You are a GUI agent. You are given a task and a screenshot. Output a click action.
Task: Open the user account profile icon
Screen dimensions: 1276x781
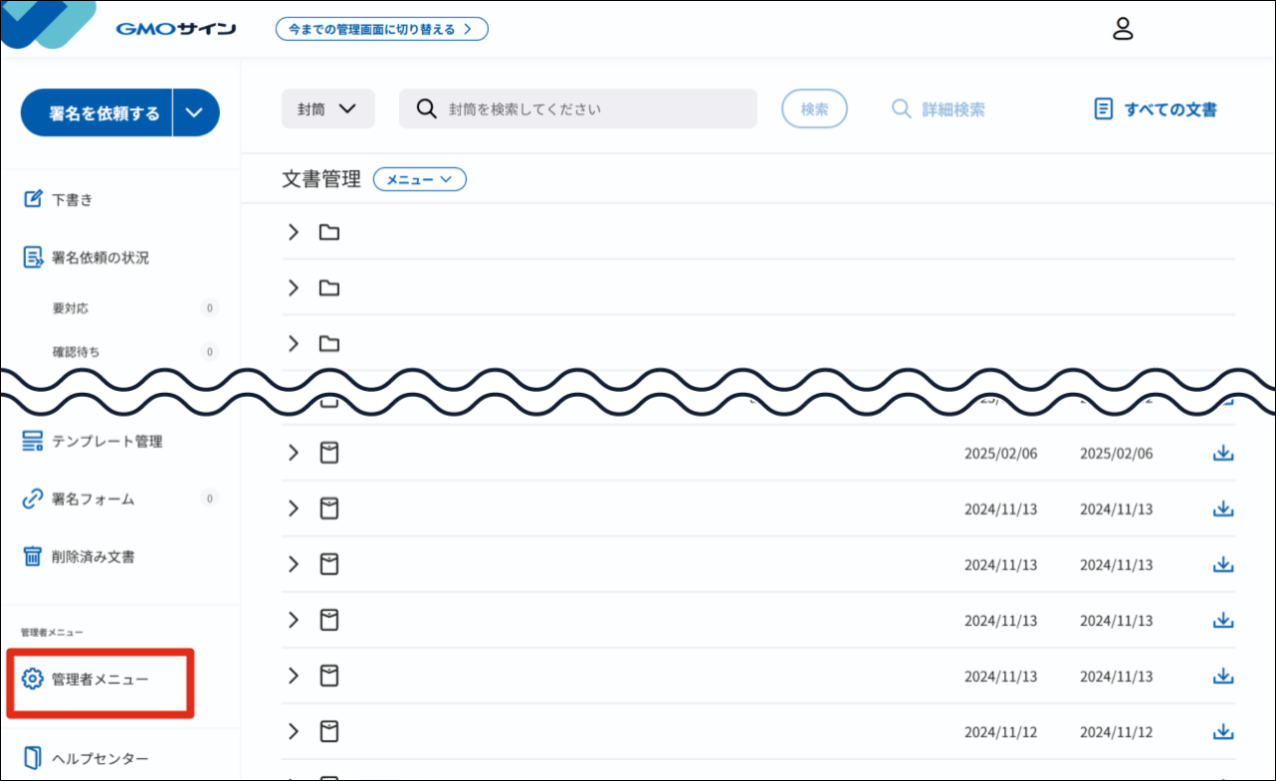tap(1123, 29)
